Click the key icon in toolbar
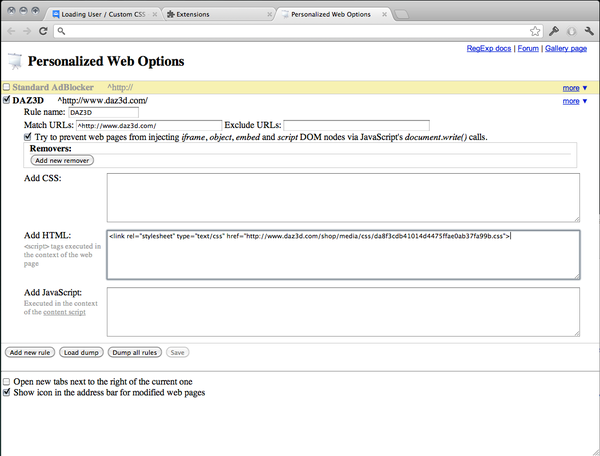 (554, 31)
